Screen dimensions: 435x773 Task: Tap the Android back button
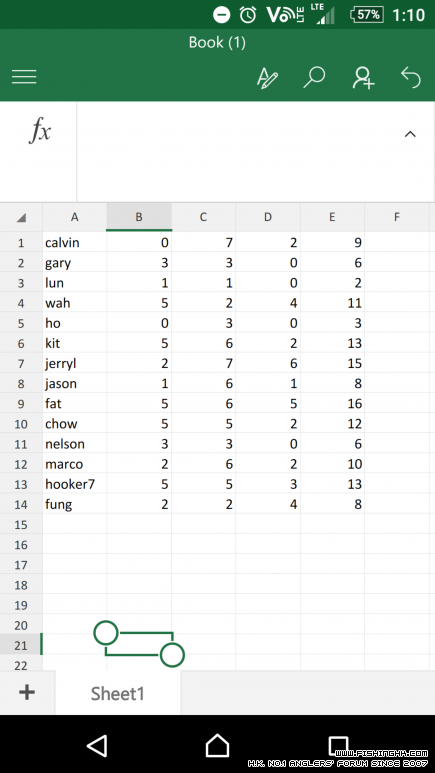coord(97,745)
